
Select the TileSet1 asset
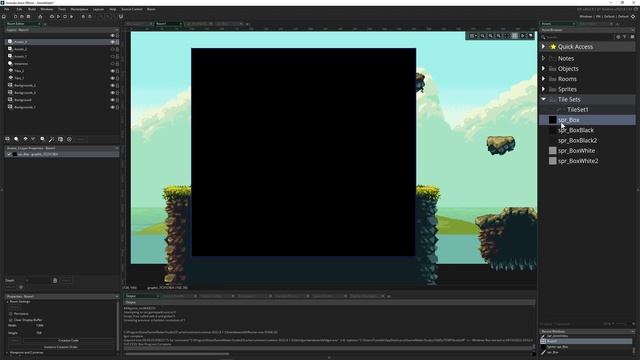pos(578,109)
